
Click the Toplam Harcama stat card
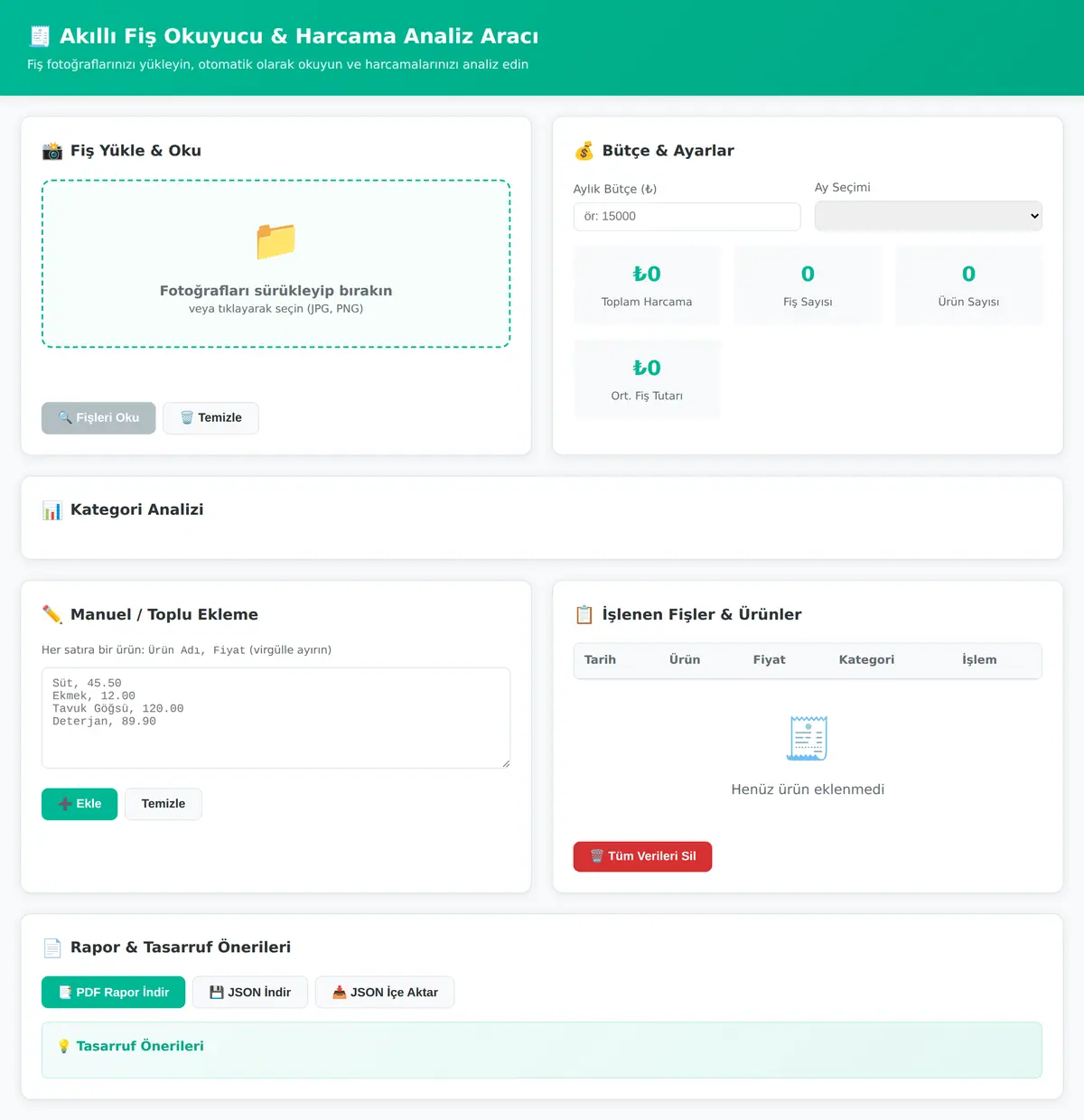[647, 285]
